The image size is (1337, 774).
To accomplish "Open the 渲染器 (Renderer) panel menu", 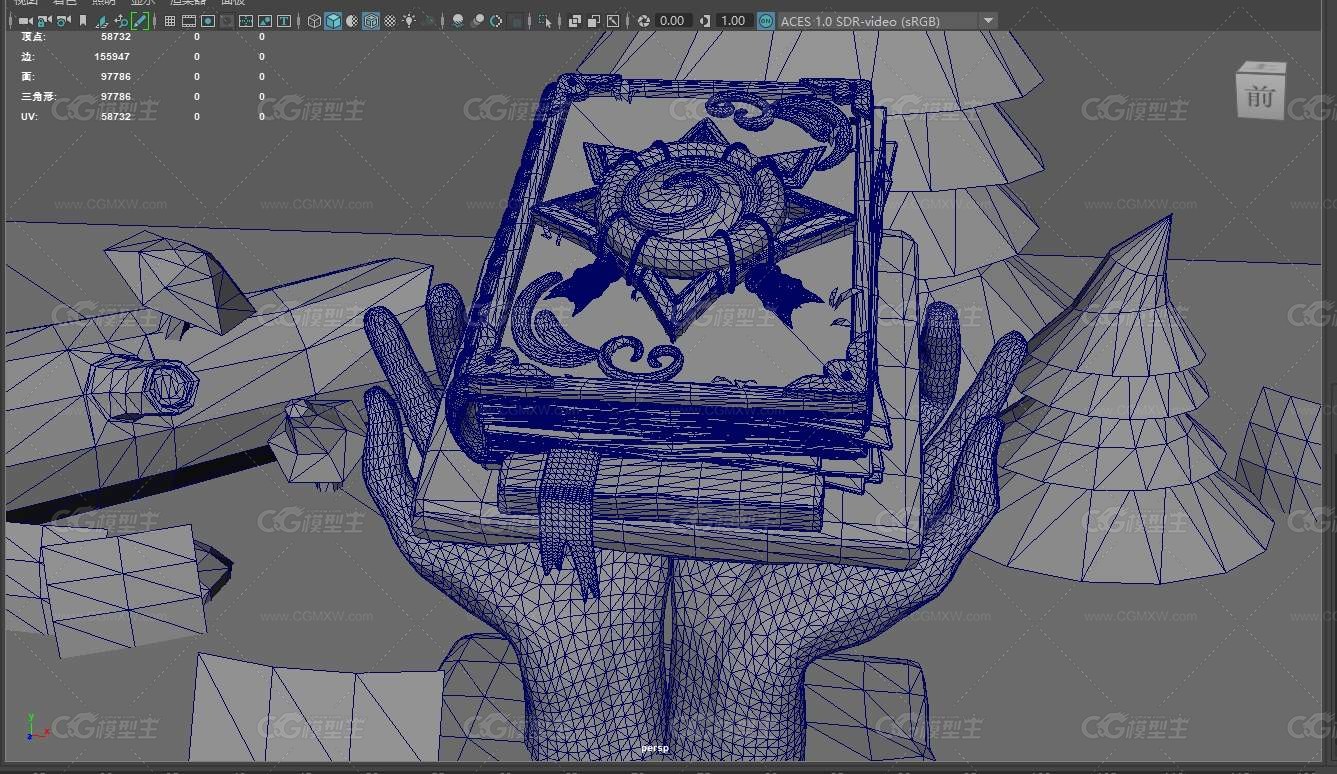I will [x=188, y=3].
